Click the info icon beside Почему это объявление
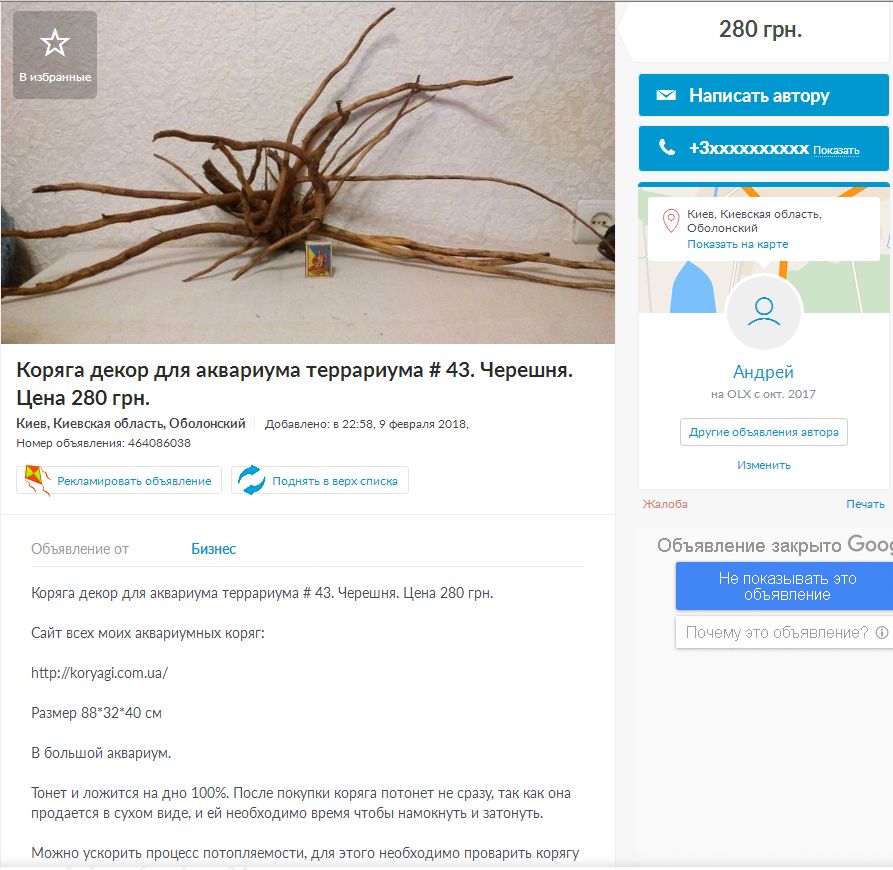Screen dimensions: 893x870 882,633
